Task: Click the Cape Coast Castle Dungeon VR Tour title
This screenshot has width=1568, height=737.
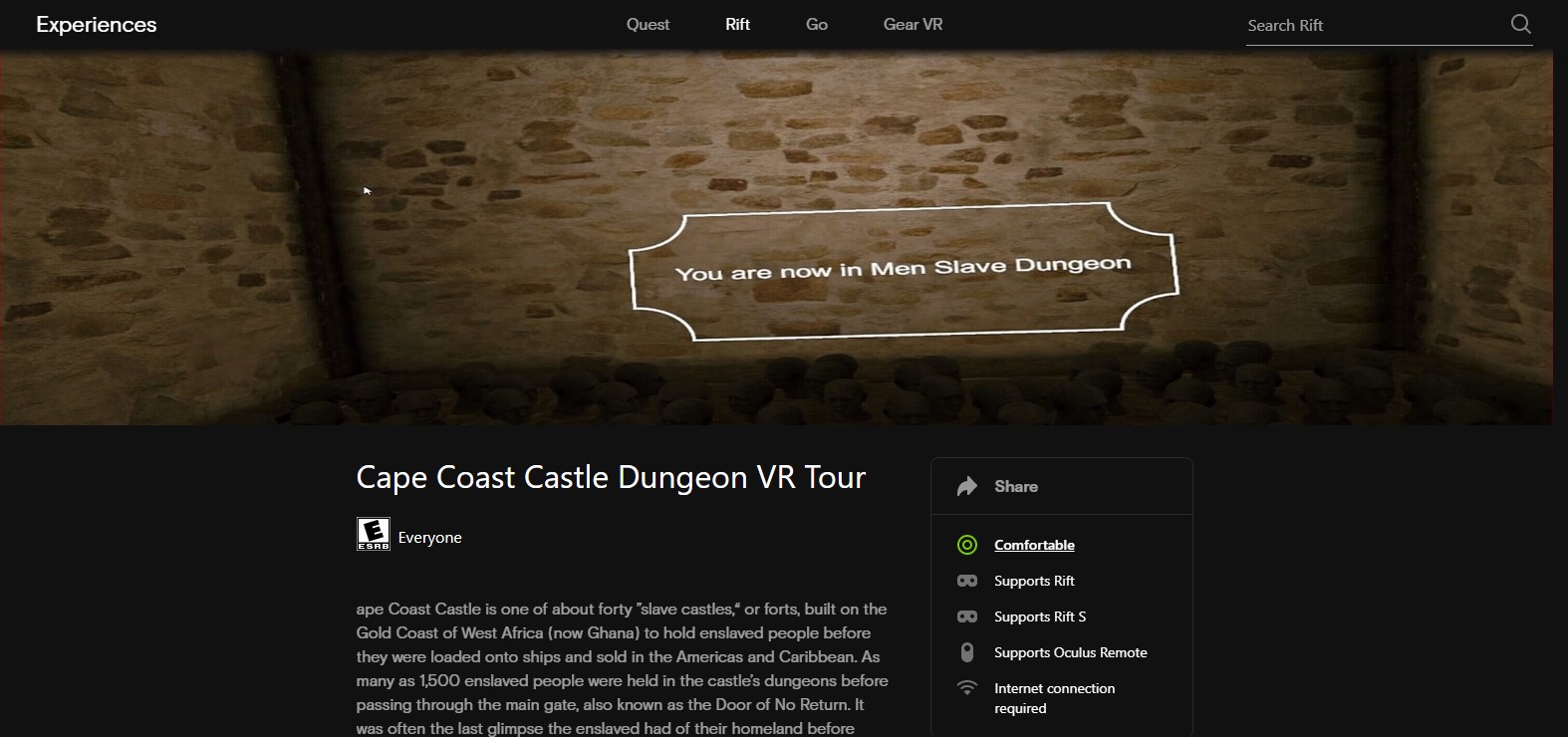Action: tap(611, 478)
